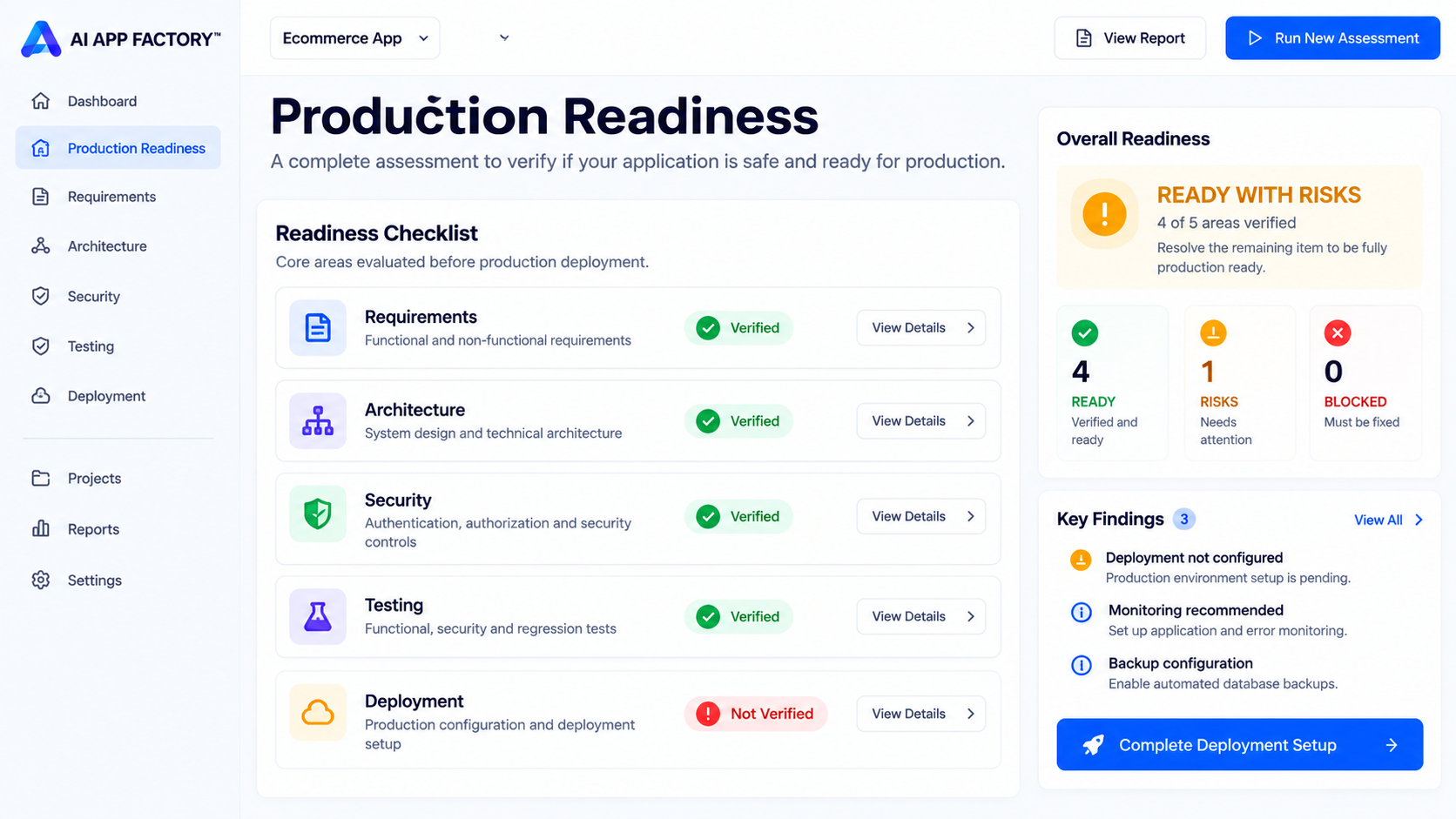Click the View Report button
This screenshot has height=819, width=1456.
point(1130,38)
